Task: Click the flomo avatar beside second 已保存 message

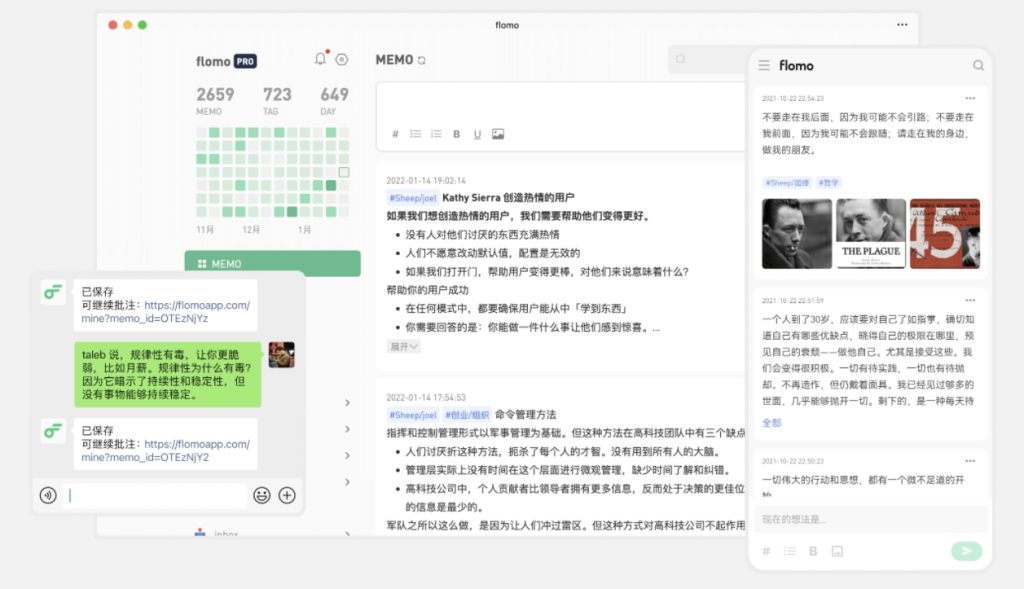Action: point(53,431)
